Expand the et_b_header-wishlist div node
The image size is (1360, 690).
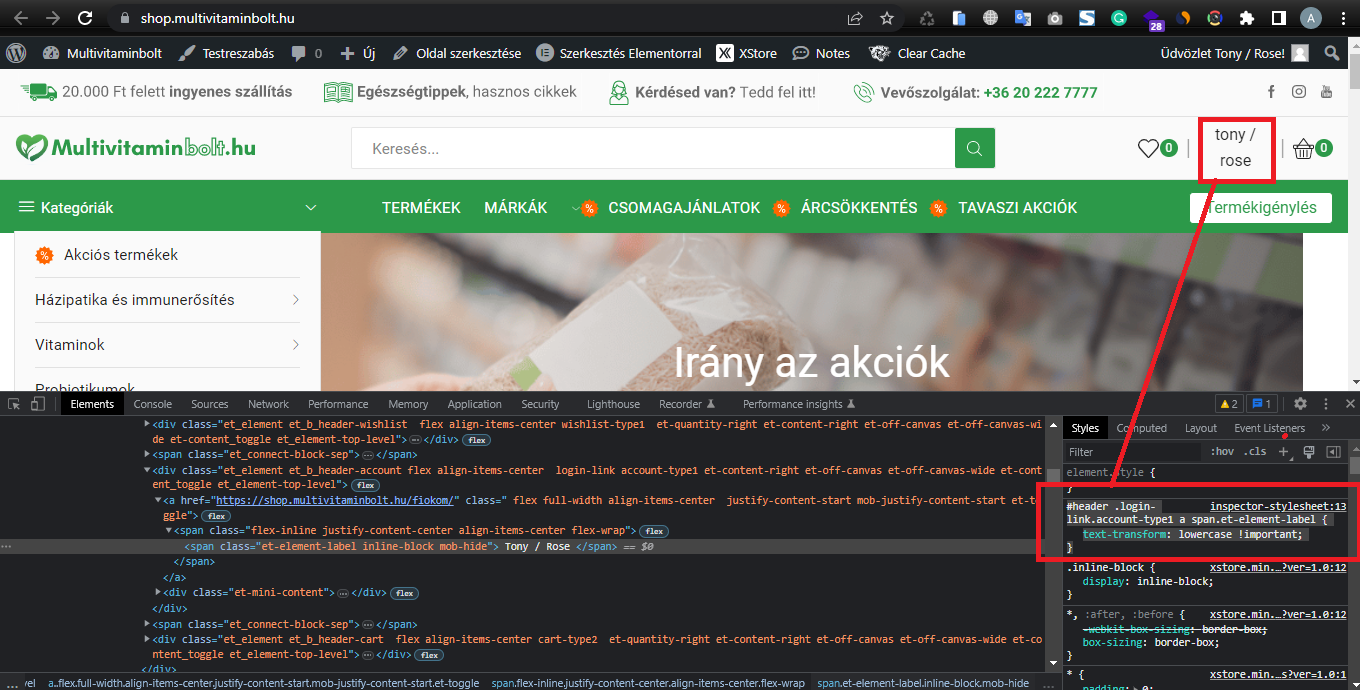pos(147,424)
